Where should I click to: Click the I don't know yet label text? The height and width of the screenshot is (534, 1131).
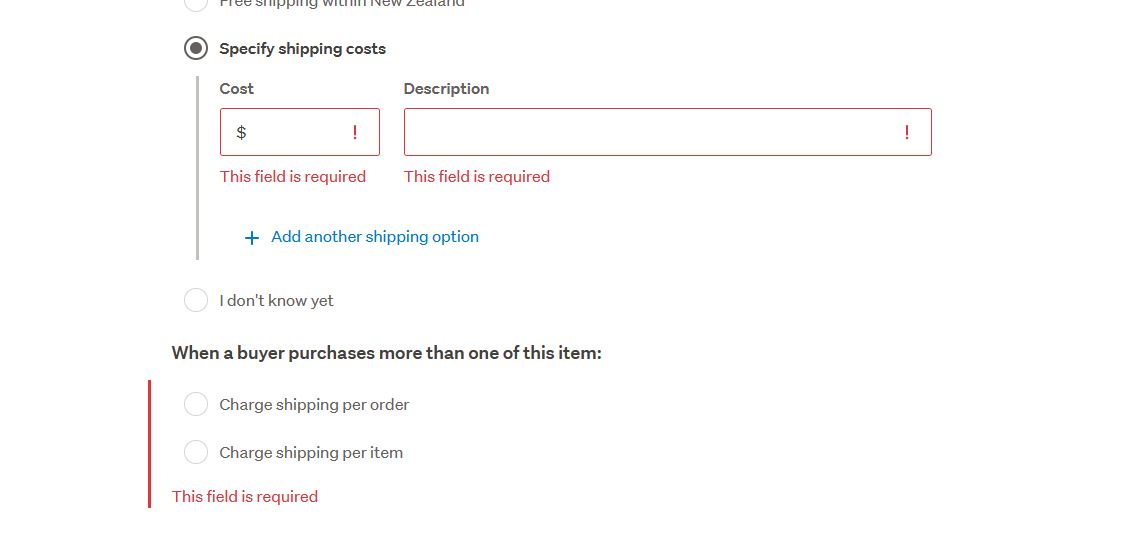click(x=276, y=300)
